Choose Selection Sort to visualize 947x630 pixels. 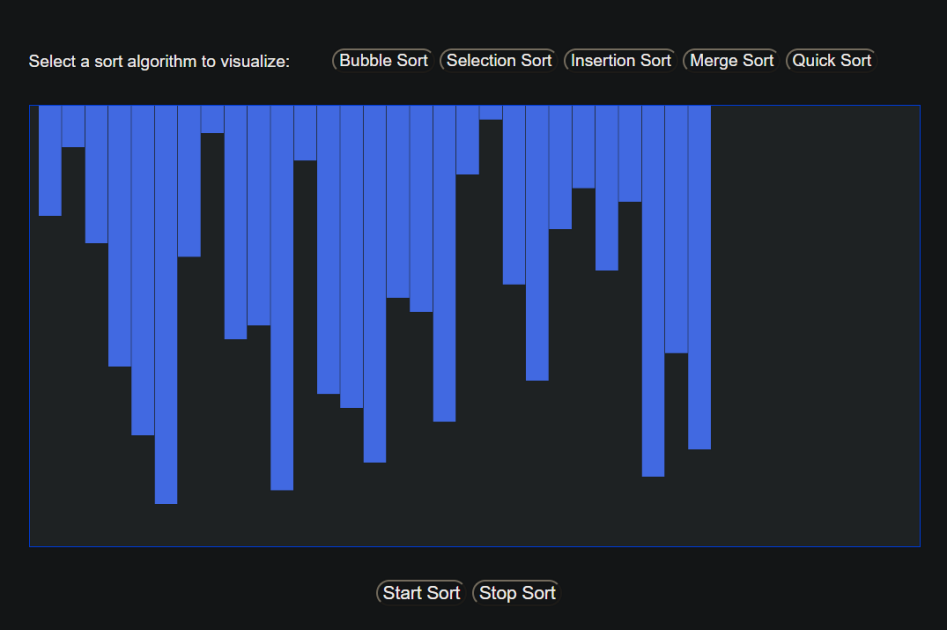[498, 60]
